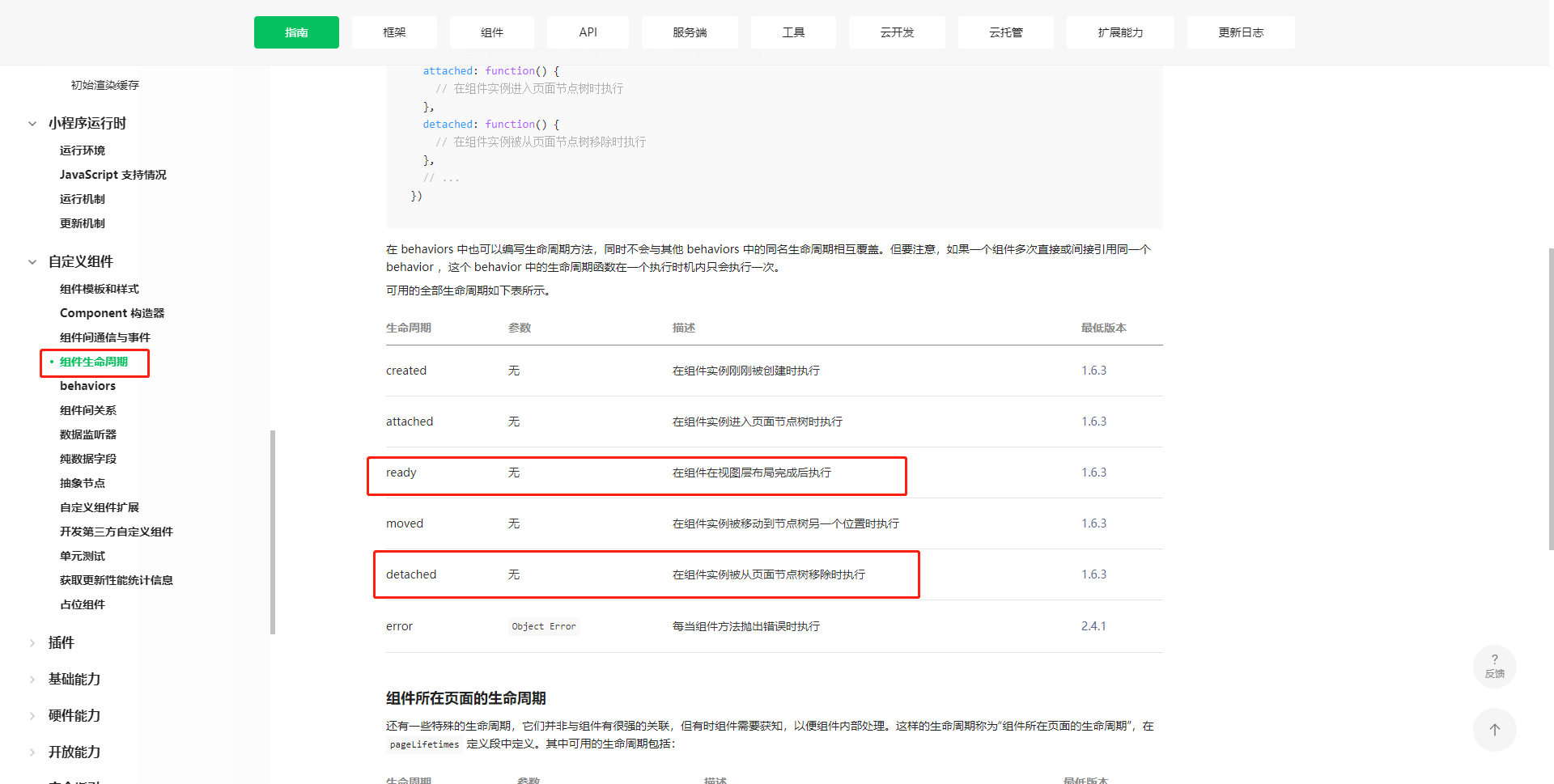This screenshot has height=784, width=1554.
Task: Click the 开放能力 section title
Action: (x=74, y=752)
